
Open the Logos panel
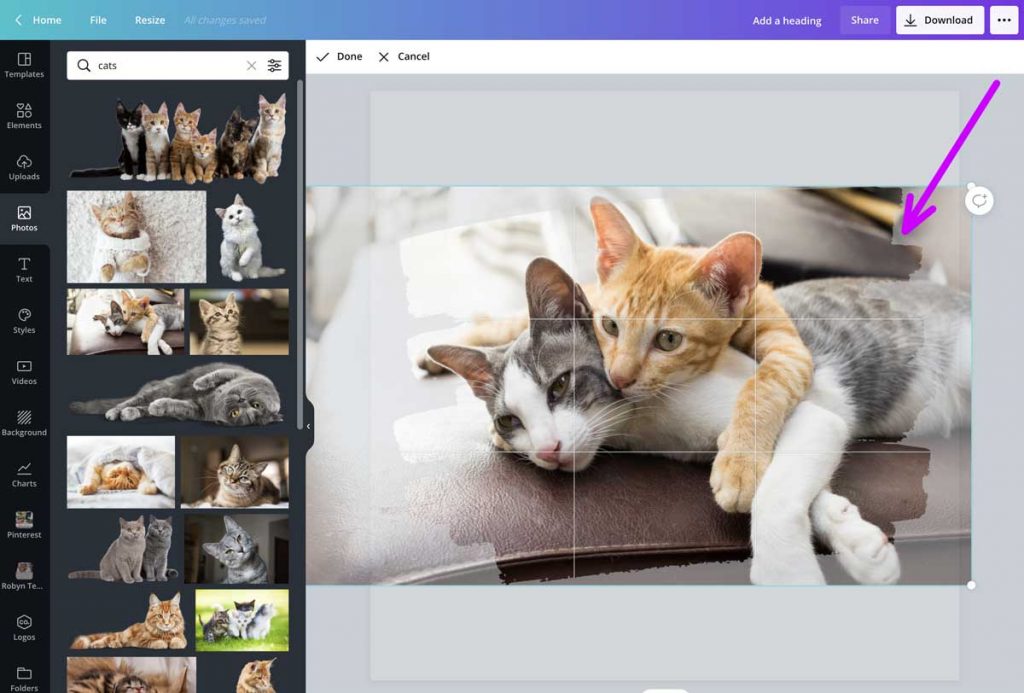point(24,628)
